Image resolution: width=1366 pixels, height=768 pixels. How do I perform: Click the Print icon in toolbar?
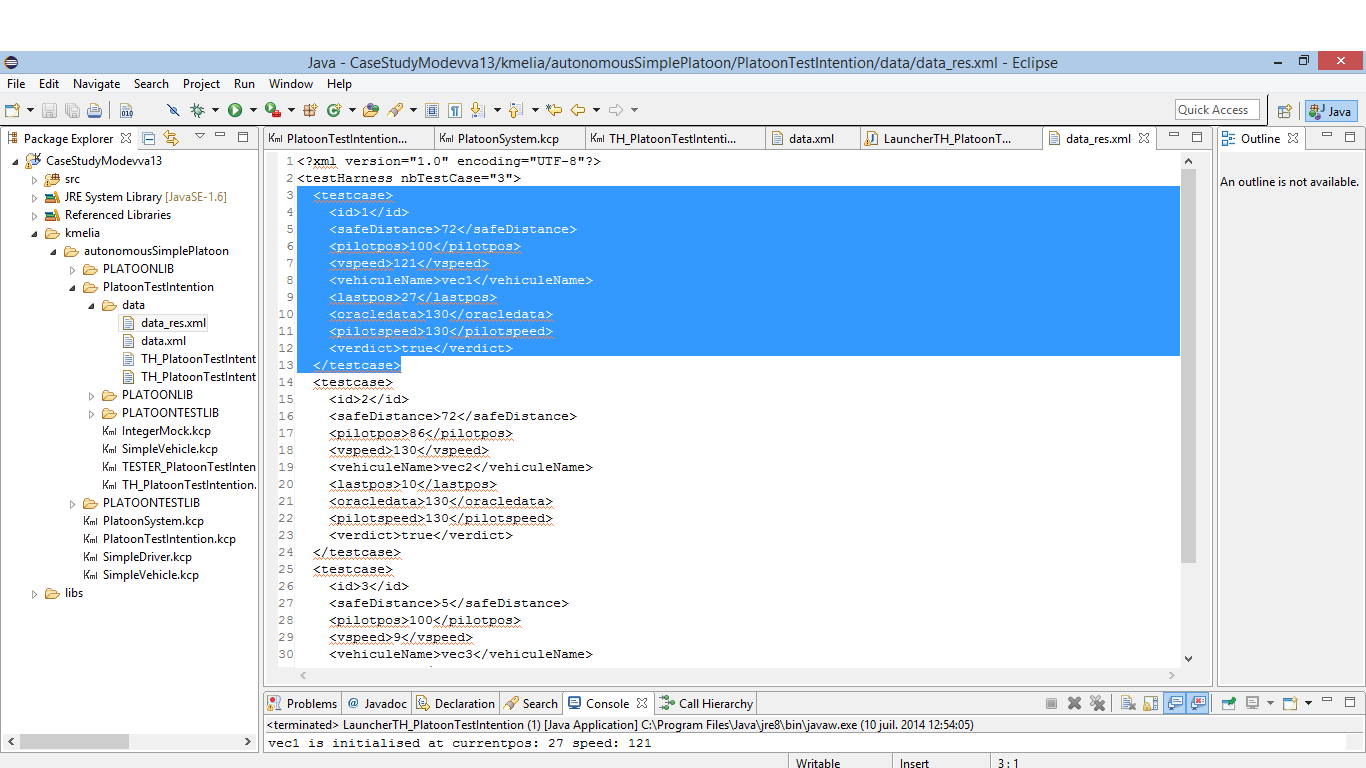(x=94, y=110)
